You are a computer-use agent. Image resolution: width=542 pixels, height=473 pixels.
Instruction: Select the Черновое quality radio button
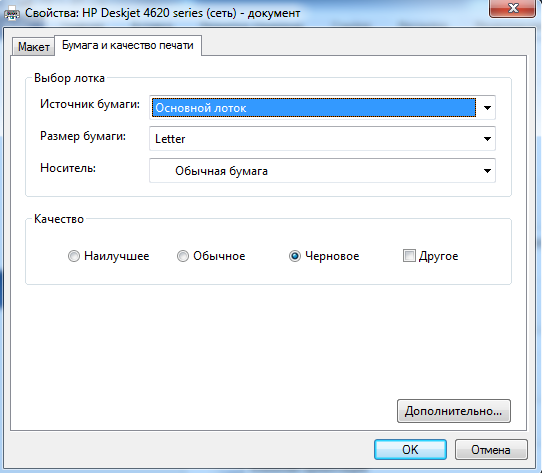295,256
